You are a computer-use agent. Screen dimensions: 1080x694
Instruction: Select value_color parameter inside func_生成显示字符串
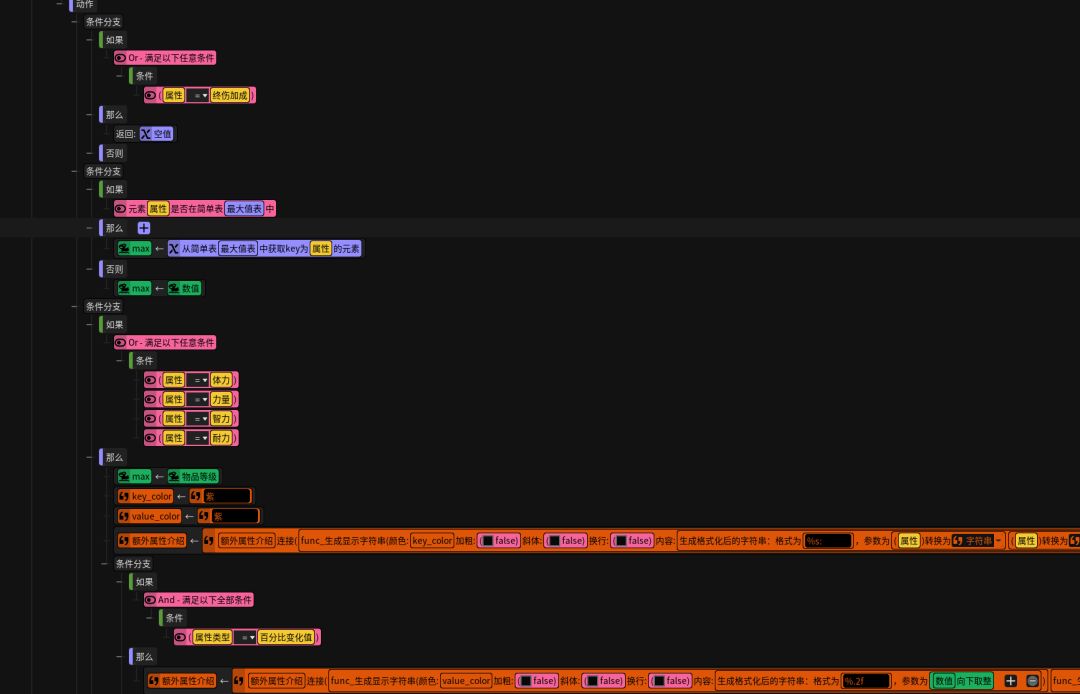coord(466,681)
